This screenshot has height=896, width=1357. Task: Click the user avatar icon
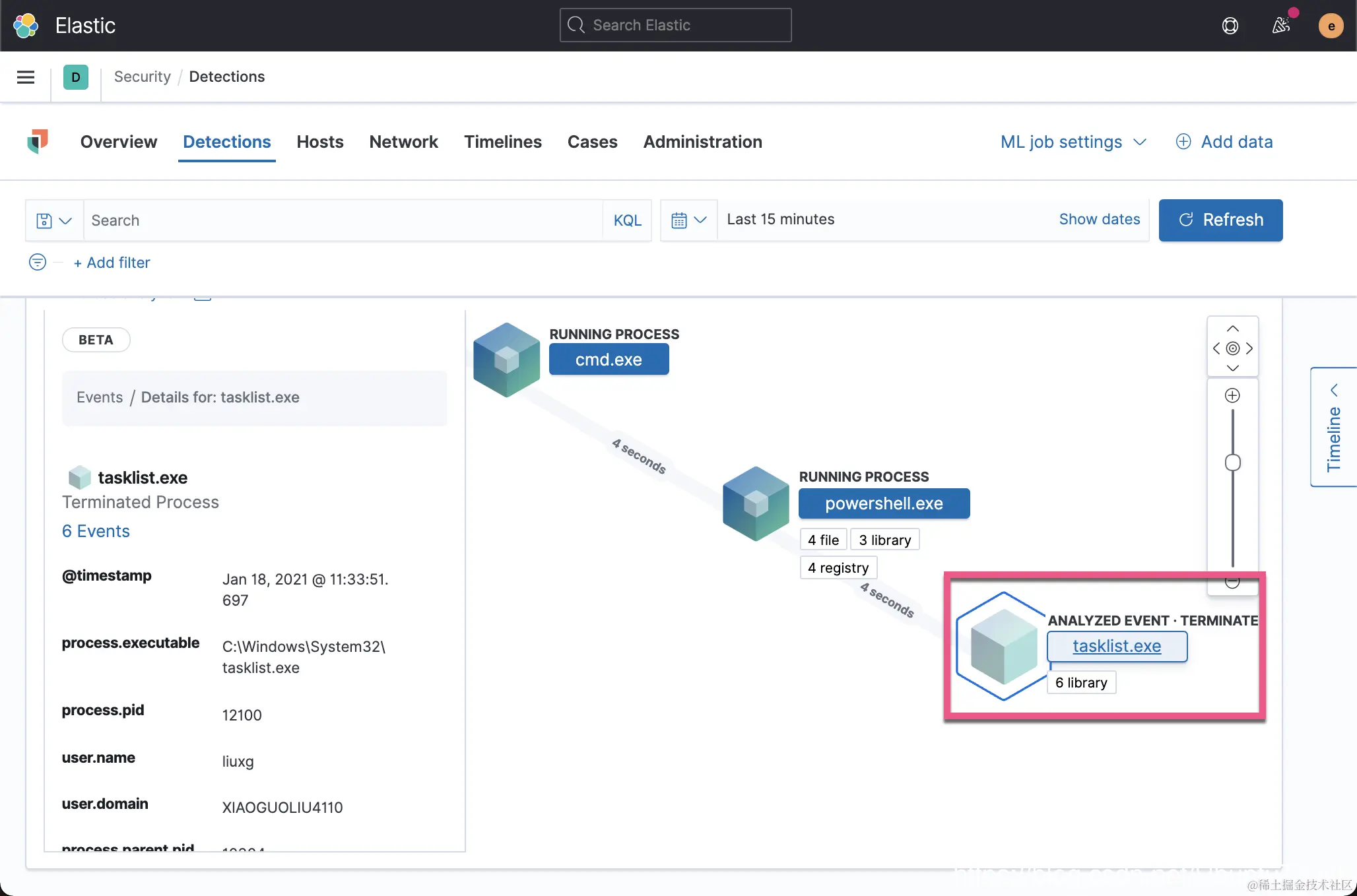(x=1331, y=26)
